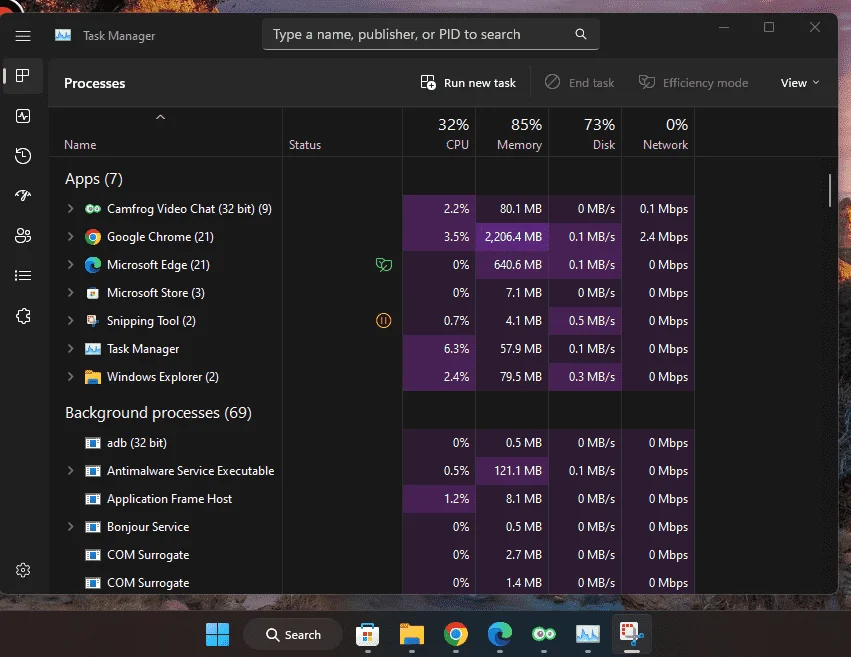Click the process list vertical scrollbar
This screenshot has height=657, width=851.
click(830, 190)
